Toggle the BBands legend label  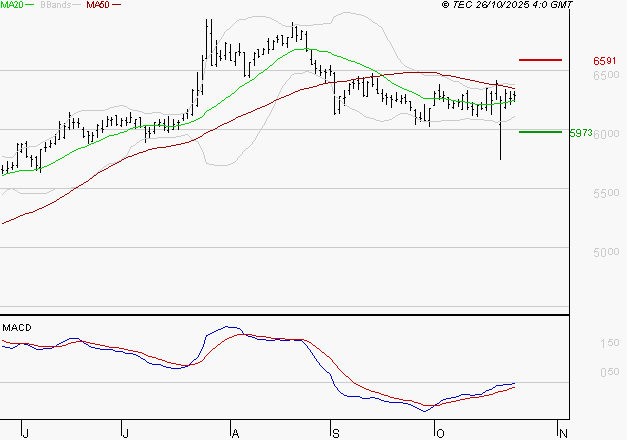pos(57,5)
